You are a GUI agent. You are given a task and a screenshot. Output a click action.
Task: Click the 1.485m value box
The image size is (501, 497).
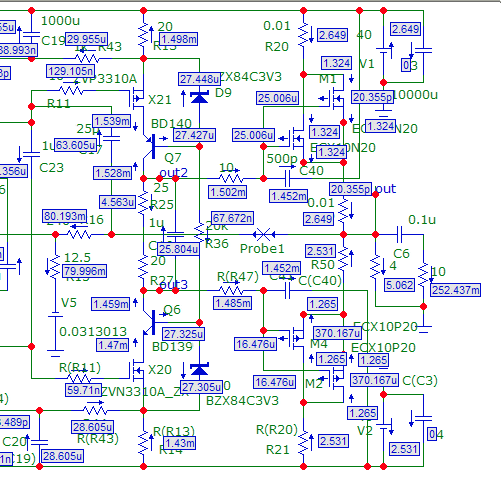(x=232, y=303)
